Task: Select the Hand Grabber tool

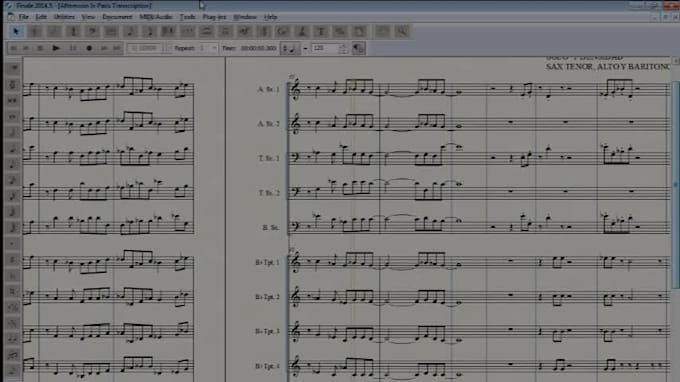Action: [382, 32]
